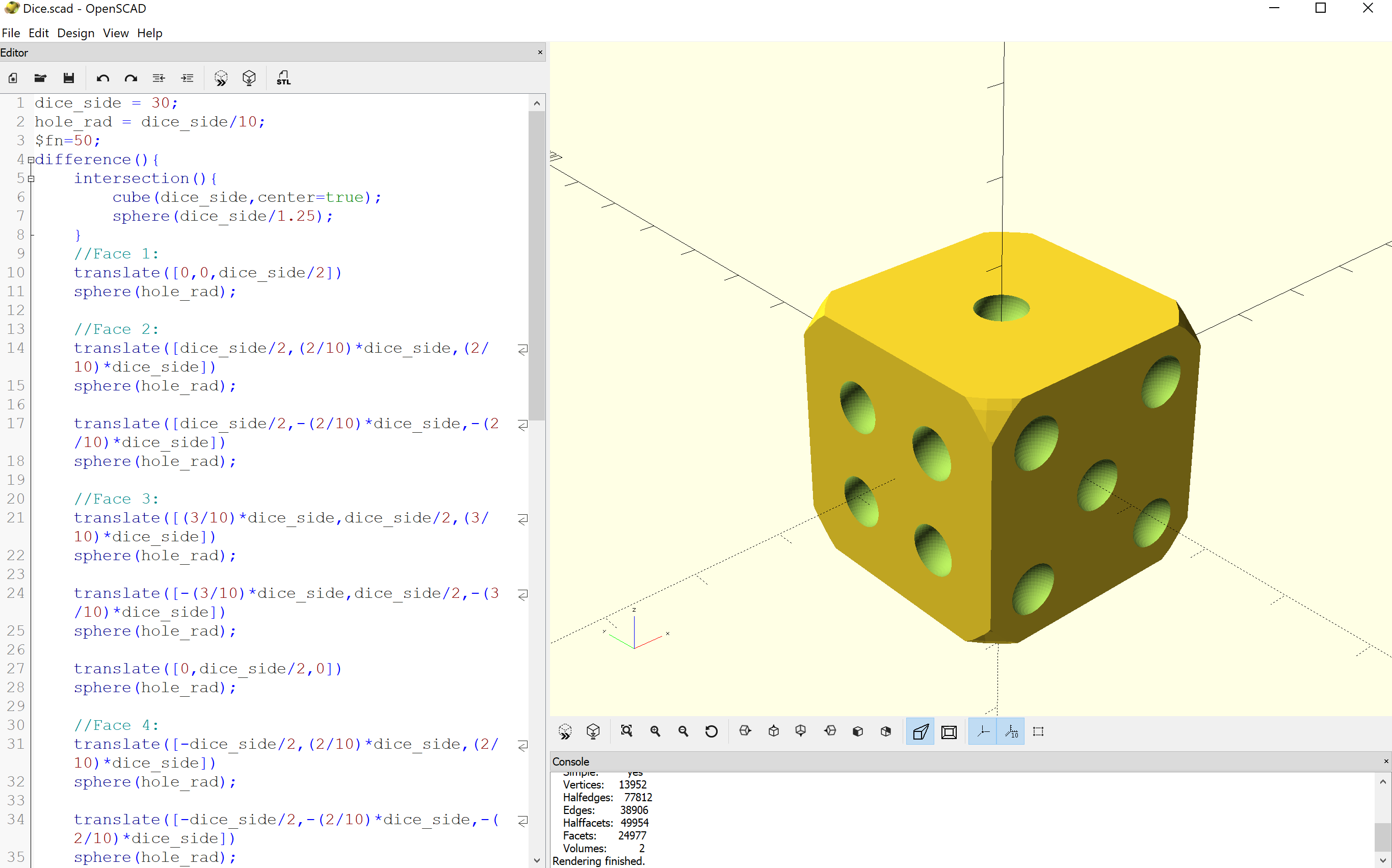Viewport: 1392px width, 868px height.
Task: Click the editor toolbar Render icon
Action: click(x=249, y=78)
